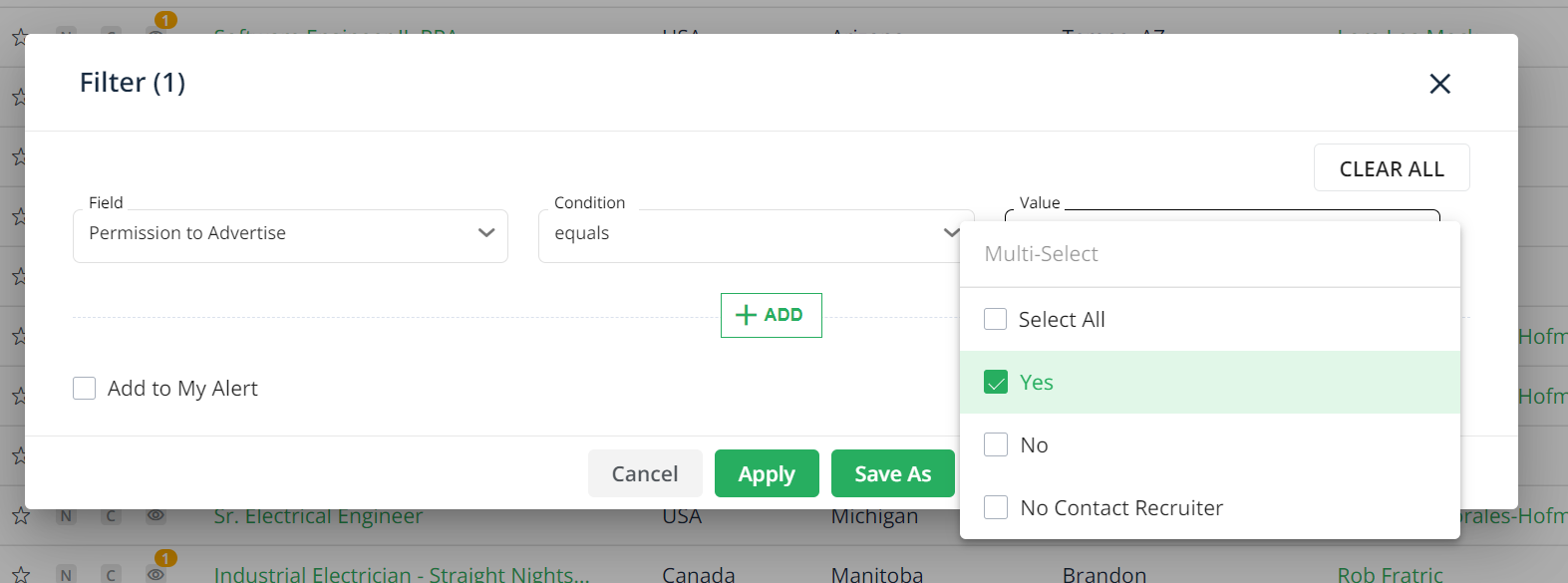Click CLEAR ALL to reset filters

(1391, 168)
